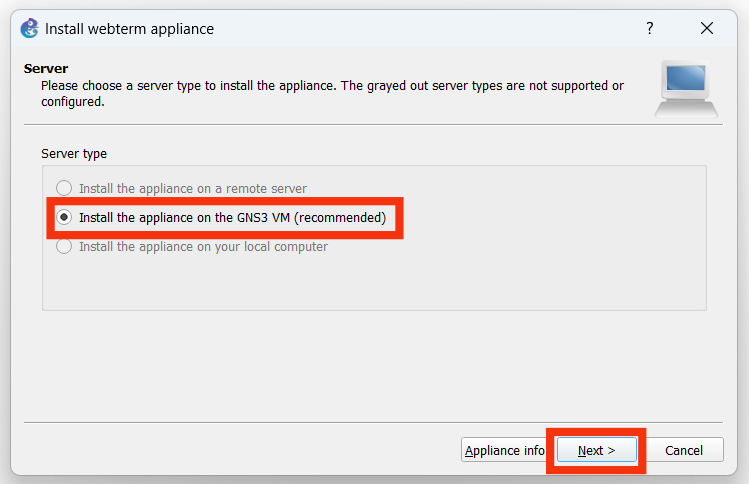Click the bold Server heading
The image size is (749, 484).
tap(45, 69)
